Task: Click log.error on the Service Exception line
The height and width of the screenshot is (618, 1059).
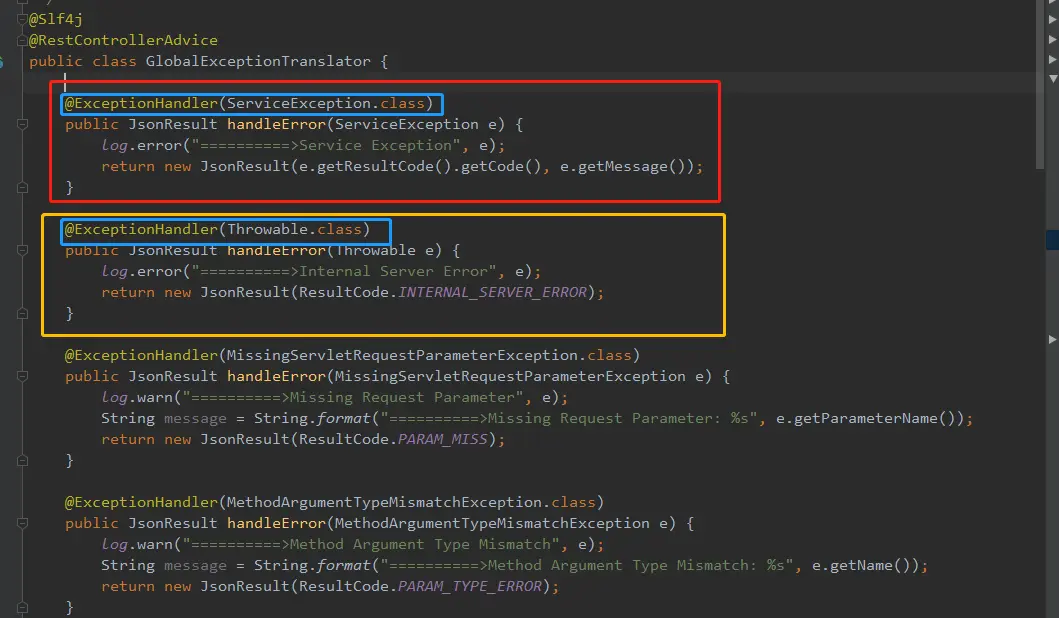Action: pyautogui.click(x=141, y=145)
